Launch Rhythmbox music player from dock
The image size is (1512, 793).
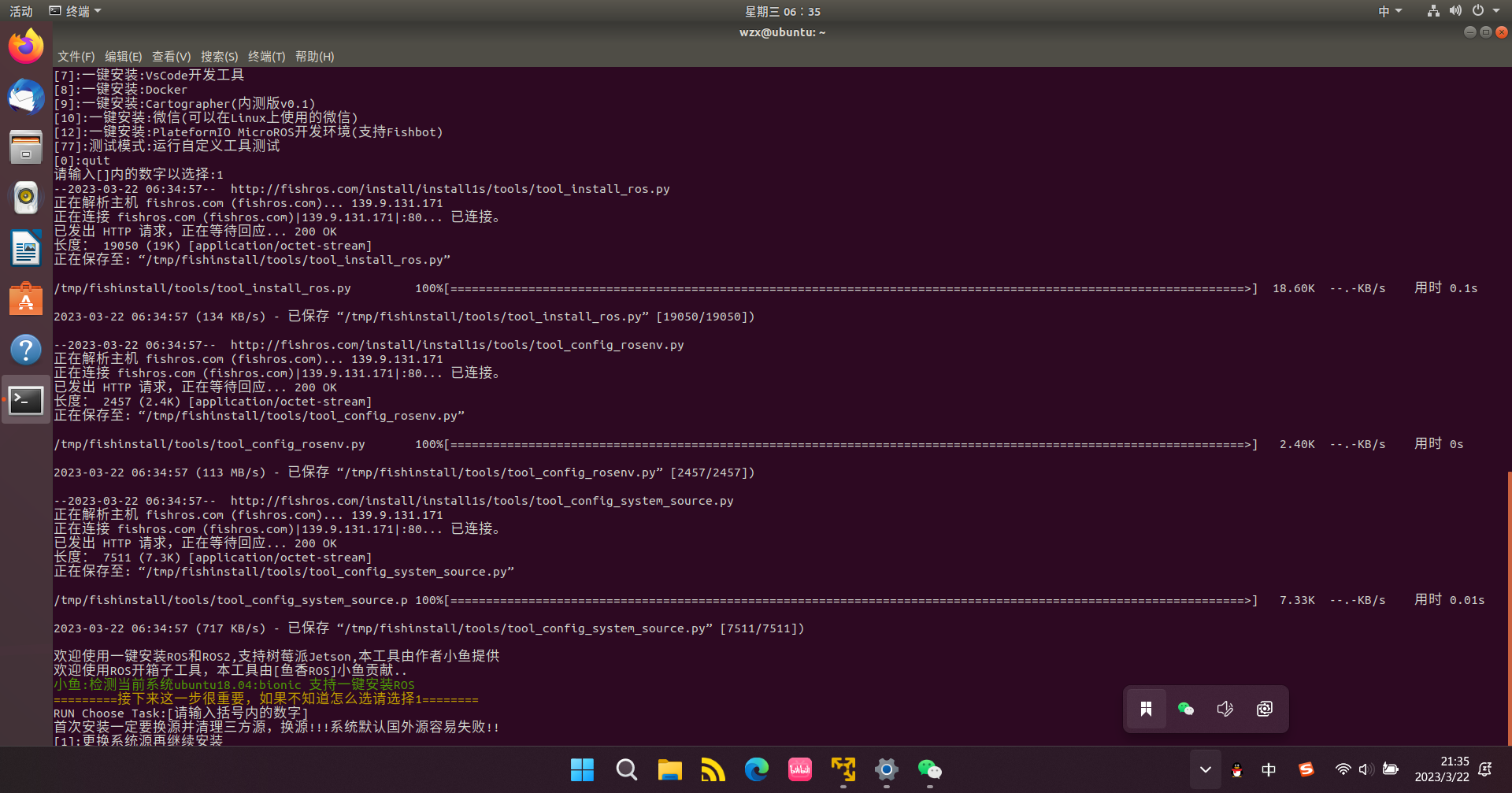[x=26, y=198]
